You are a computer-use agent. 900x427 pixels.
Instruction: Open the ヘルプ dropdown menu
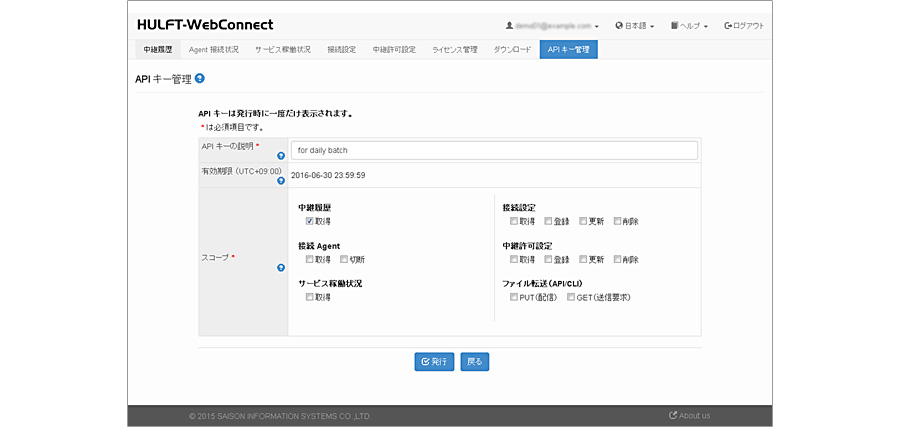[x=689, y=26]
